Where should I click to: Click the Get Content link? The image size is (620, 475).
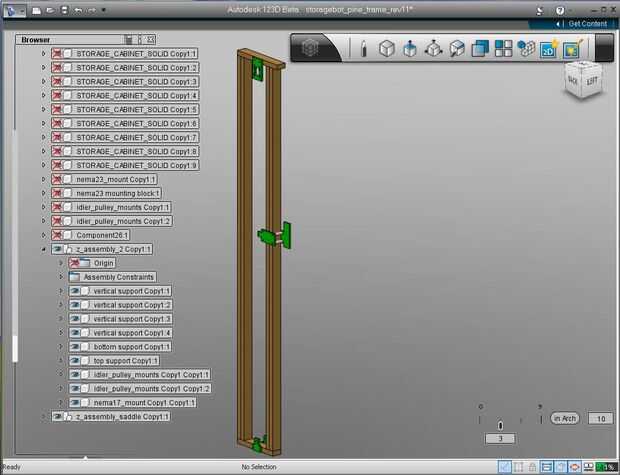[587, 24]
